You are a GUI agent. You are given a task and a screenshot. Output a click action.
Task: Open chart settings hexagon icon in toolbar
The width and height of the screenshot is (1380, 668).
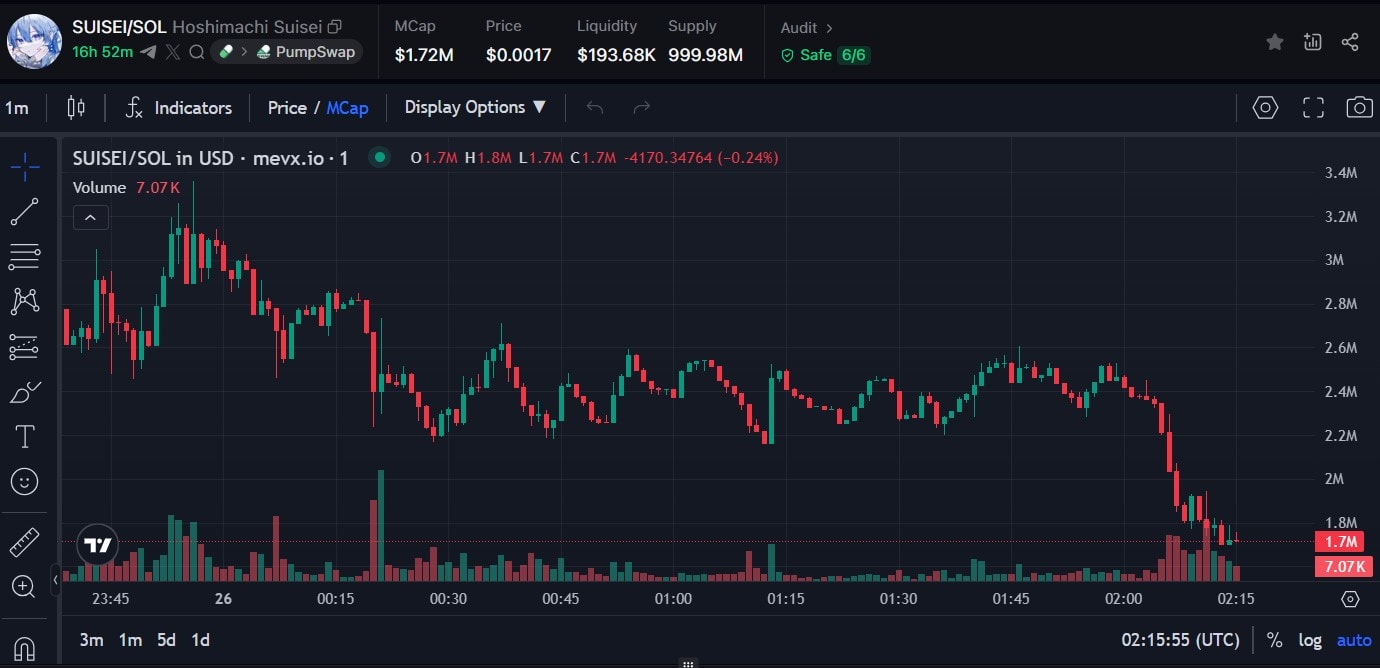pos(1266,108)
